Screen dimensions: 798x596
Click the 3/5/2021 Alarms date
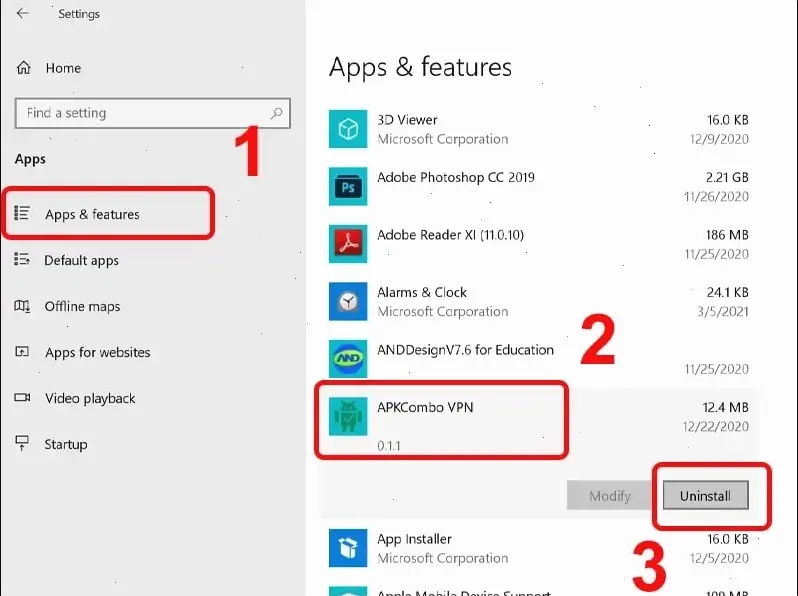point(723,311)
